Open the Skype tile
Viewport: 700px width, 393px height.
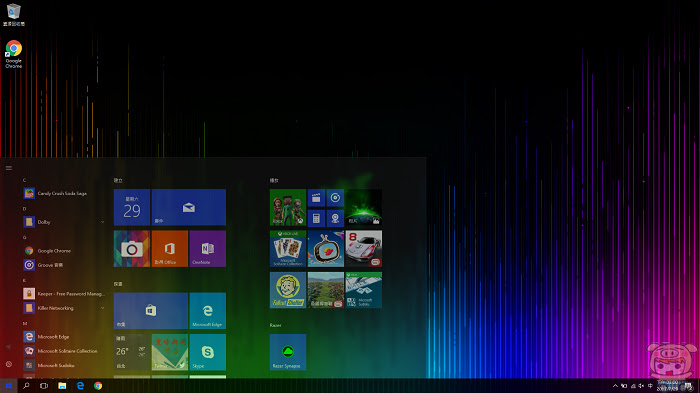coord(208,352)
